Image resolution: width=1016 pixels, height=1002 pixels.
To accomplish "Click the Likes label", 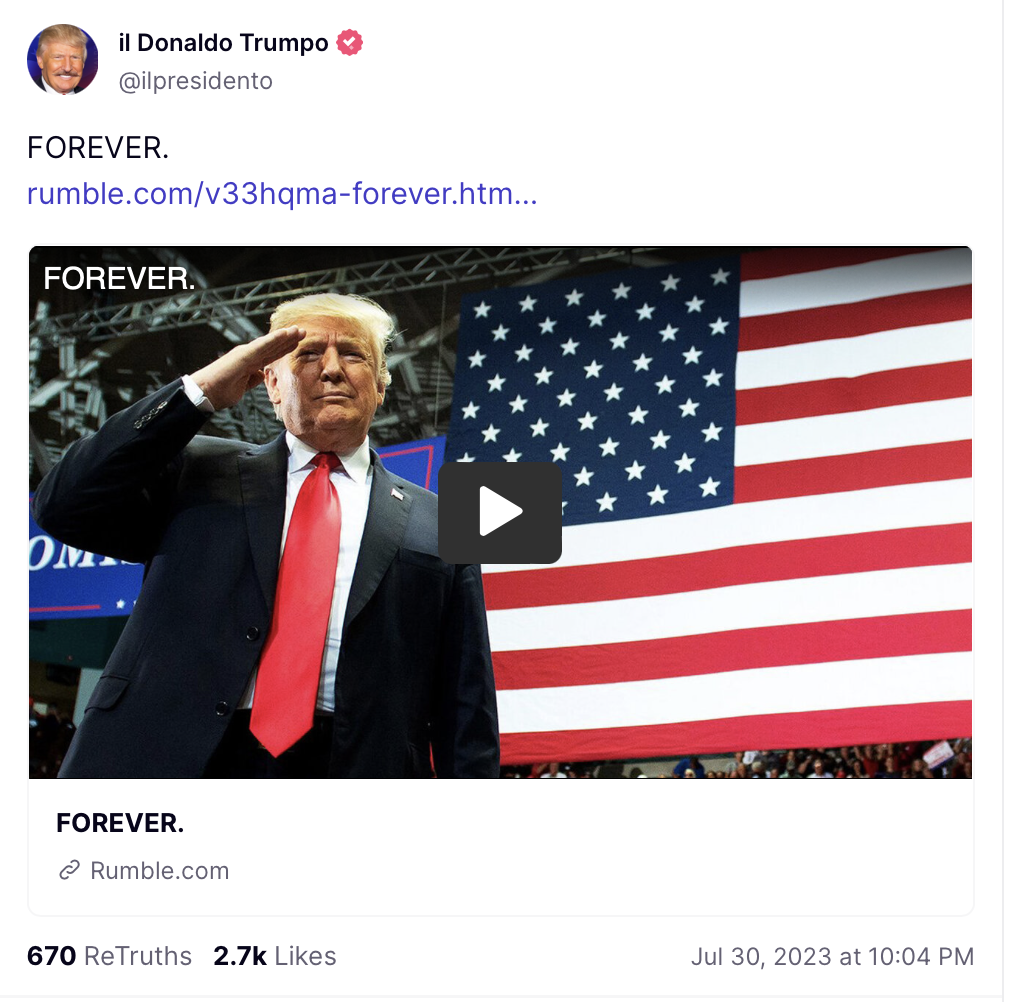I will click(x=305, y=956).
